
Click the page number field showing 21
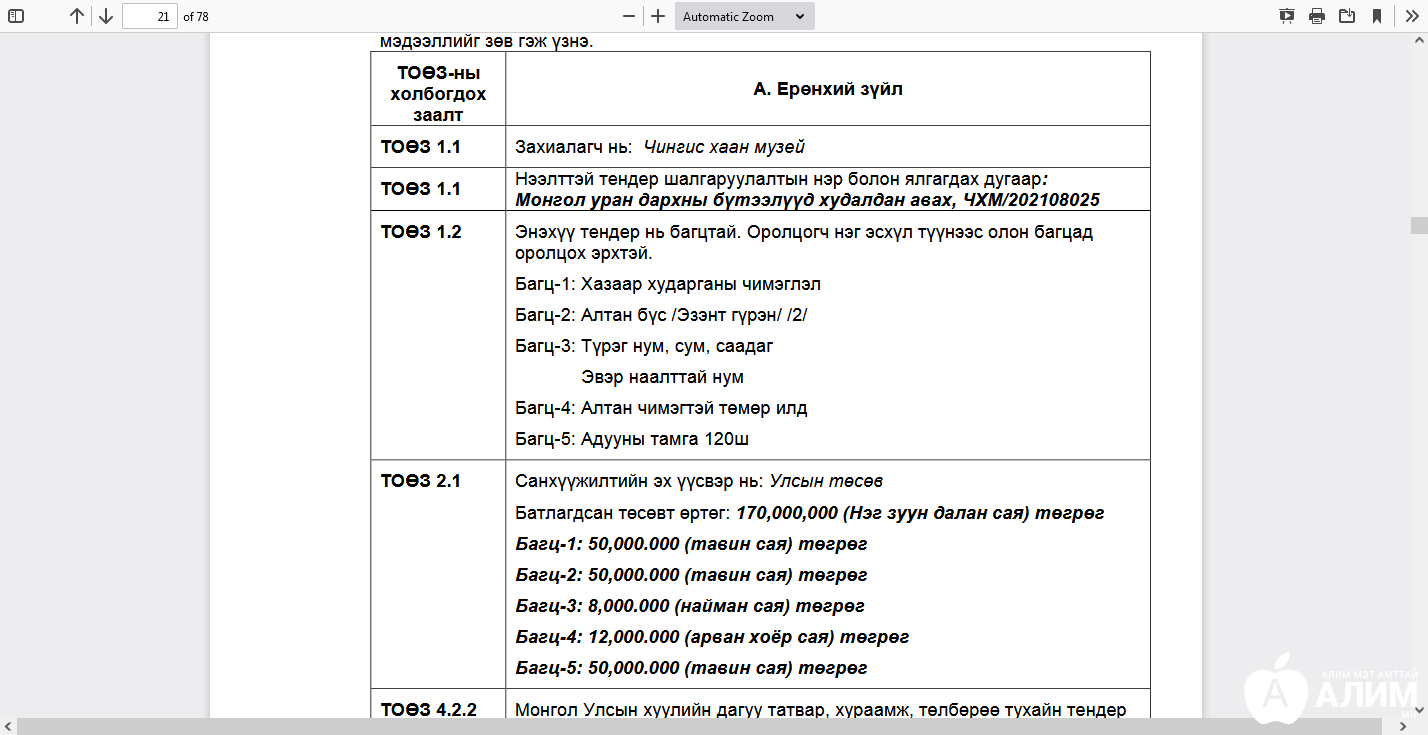pos(150,16)
